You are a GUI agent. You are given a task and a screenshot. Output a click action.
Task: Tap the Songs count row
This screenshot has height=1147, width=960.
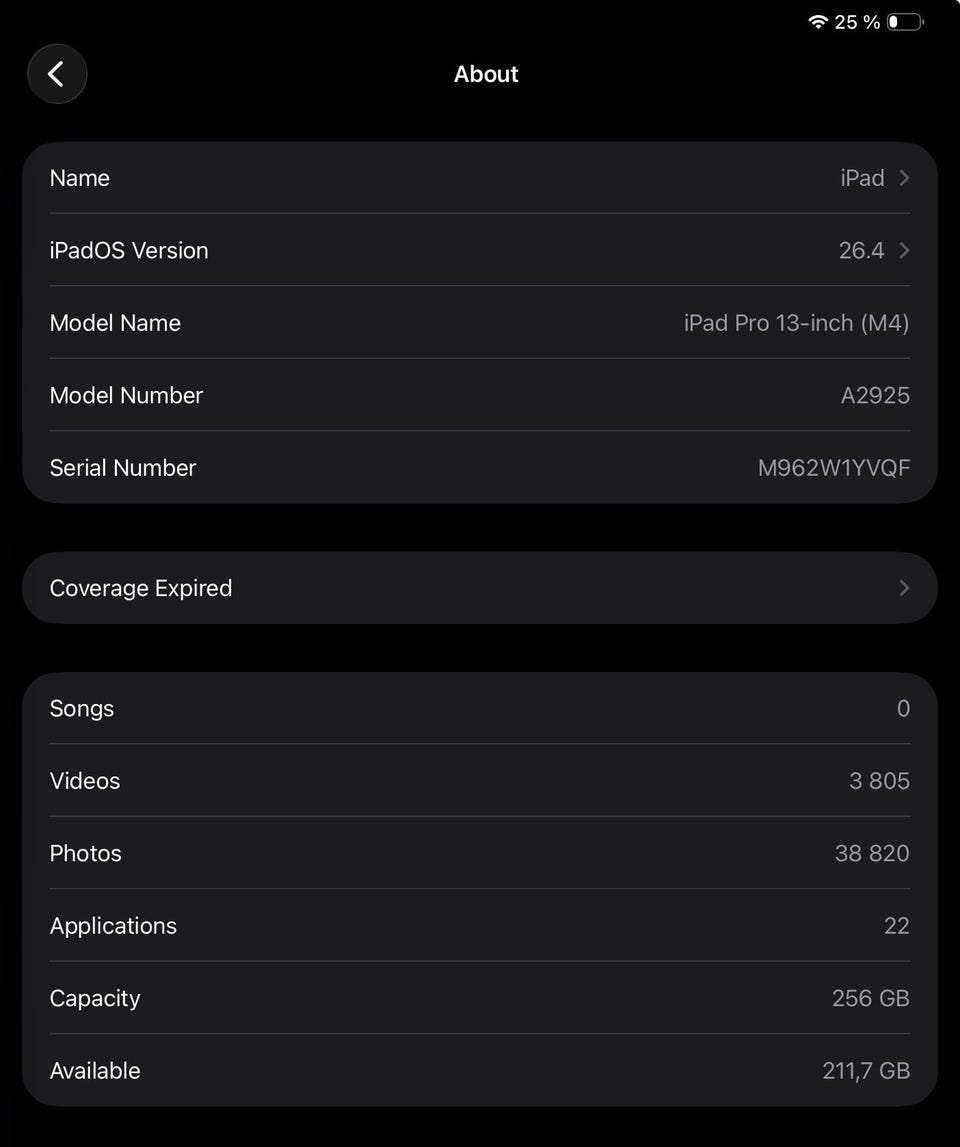pyautogui.click(x=480, y=708)
